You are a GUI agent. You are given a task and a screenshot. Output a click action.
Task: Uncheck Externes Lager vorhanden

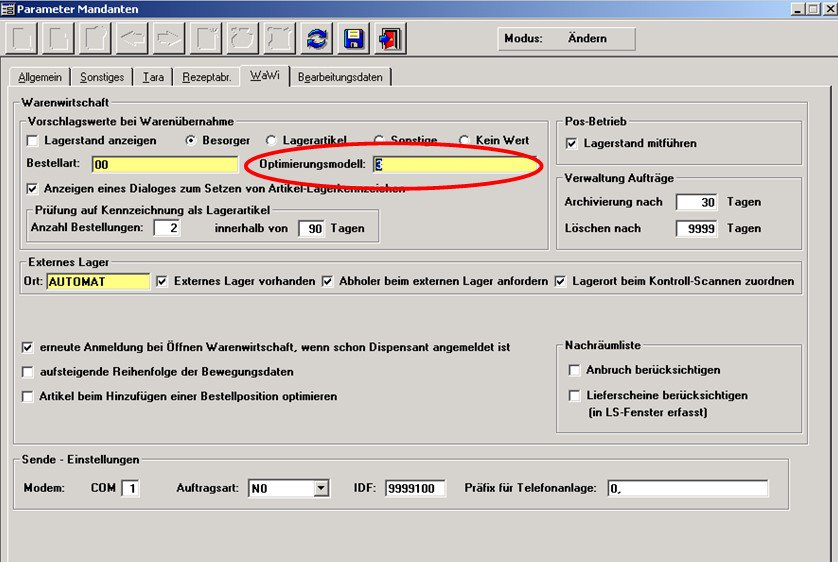pyautogui.click(x=163, y=282)
